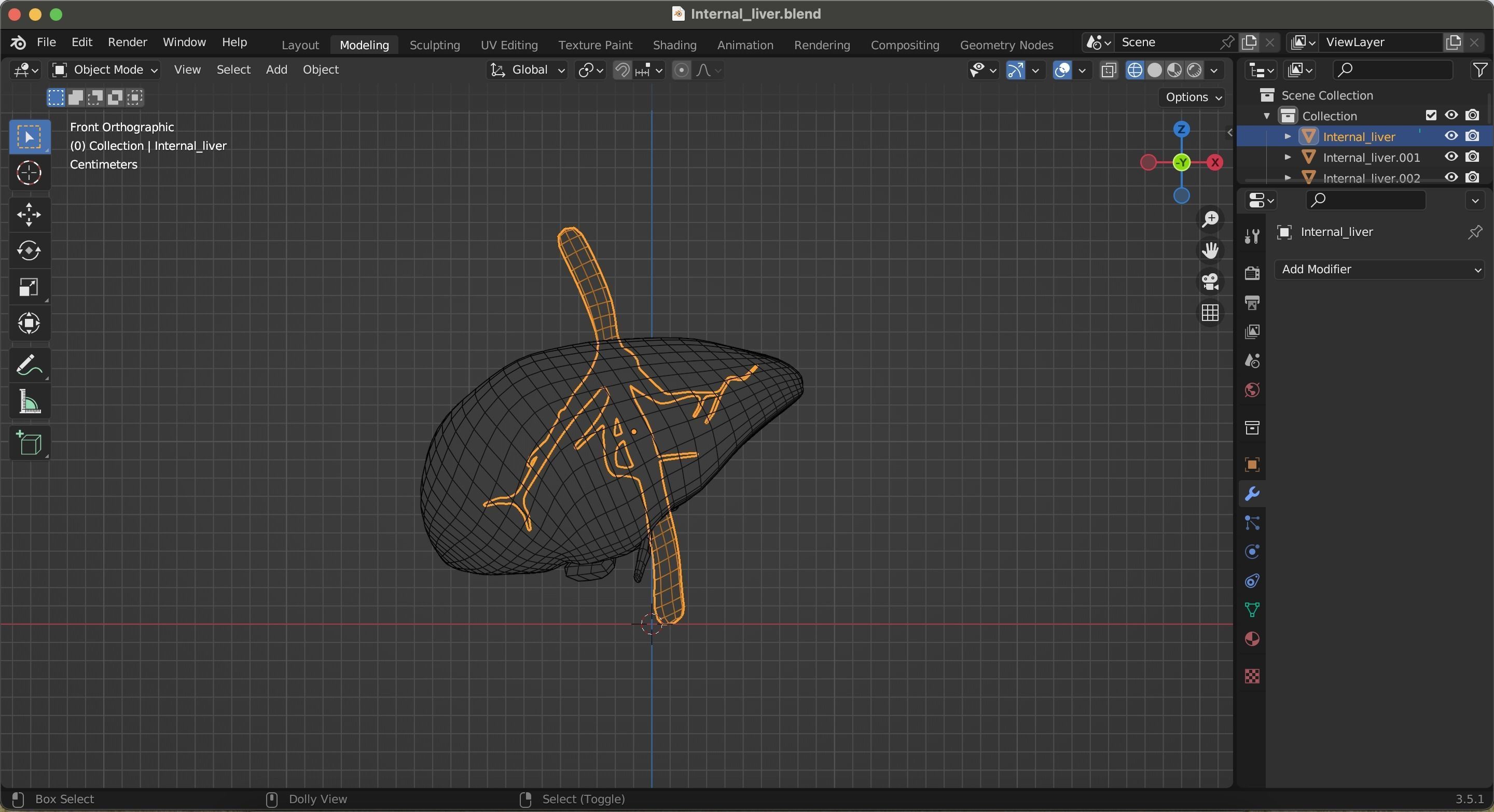
Task: Select the Transform tool
Action: (29, 323)
